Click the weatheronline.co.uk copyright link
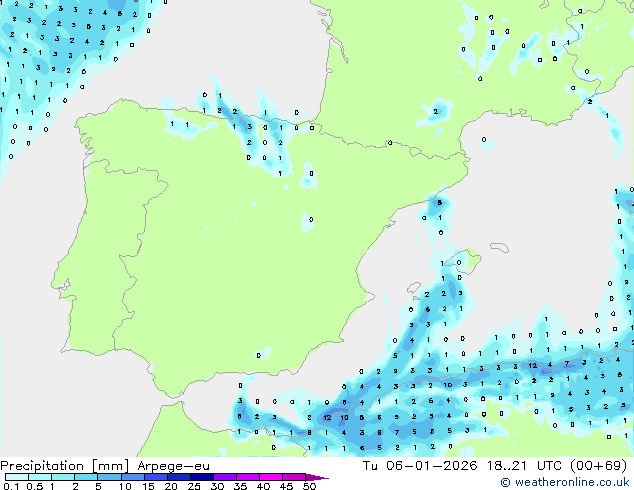Viewport: 634px width, 490px height. click(x=565, y=482)
